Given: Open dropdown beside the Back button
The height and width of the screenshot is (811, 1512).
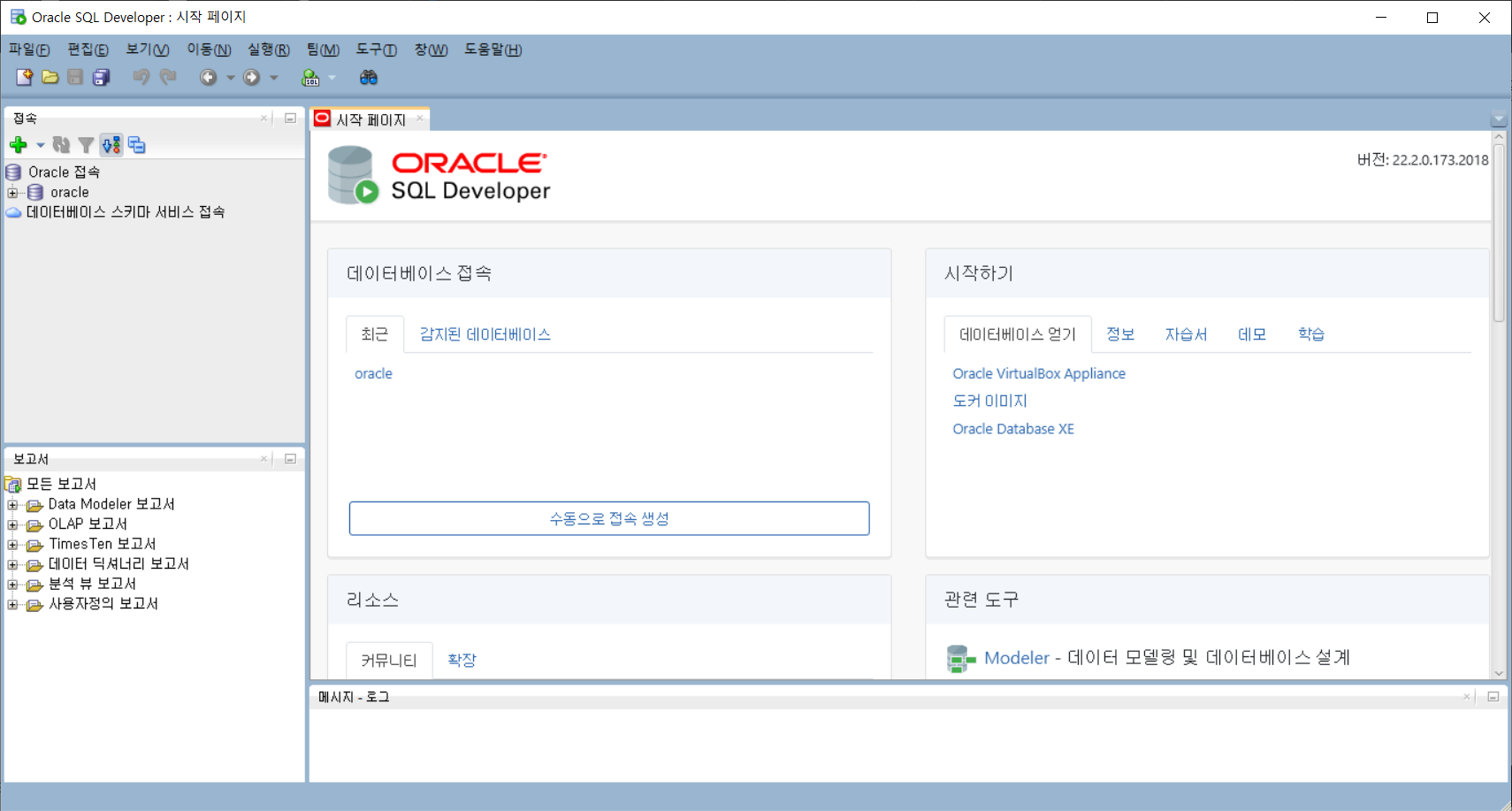Looking at the screenshot, I should [x=231, y=77].
